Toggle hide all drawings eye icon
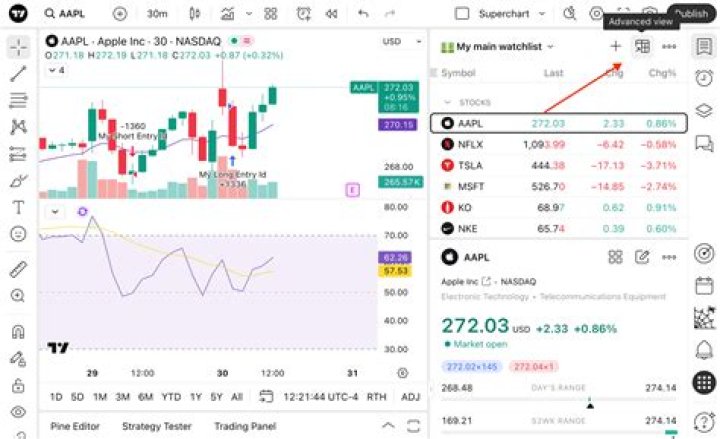The height and width of the screenshot is (439, 720). click(x=18, y=412)
